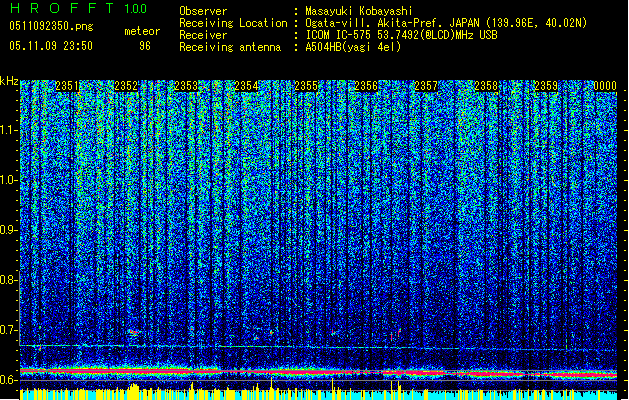The width and height of the screenshot is (629, 400).
Task: Click the receiving location Ogata-vill. Akita-Pref. text
Action: (x=446, y=23)
